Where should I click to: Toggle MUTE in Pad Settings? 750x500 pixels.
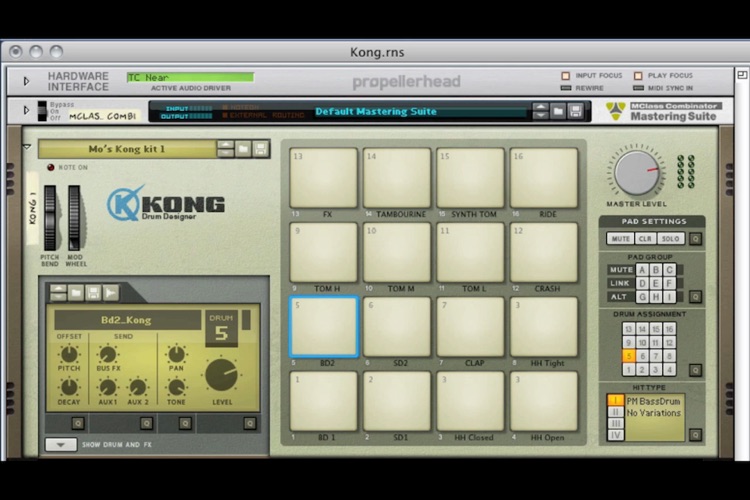pos(620,239)
